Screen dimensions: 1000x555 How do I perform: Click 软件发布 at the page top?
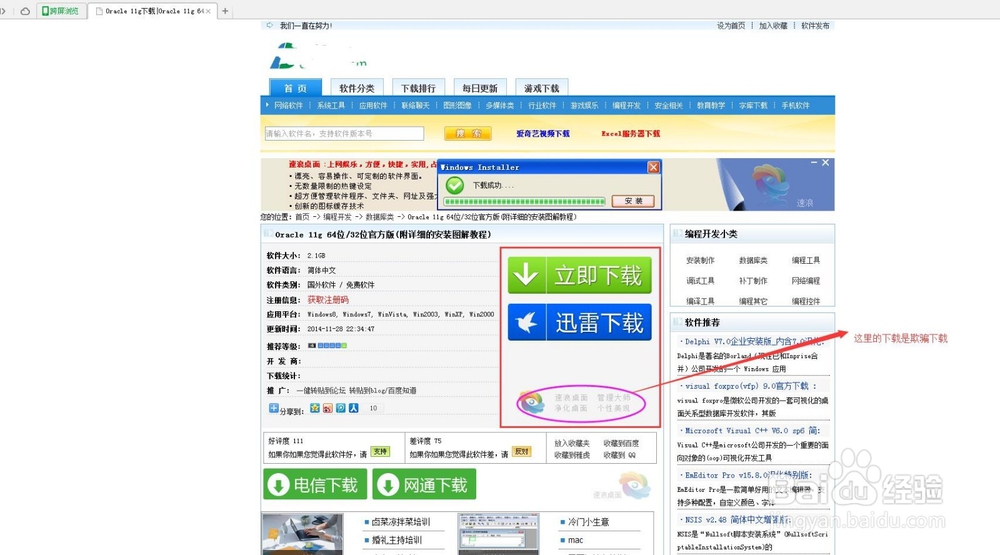[815, 26]
